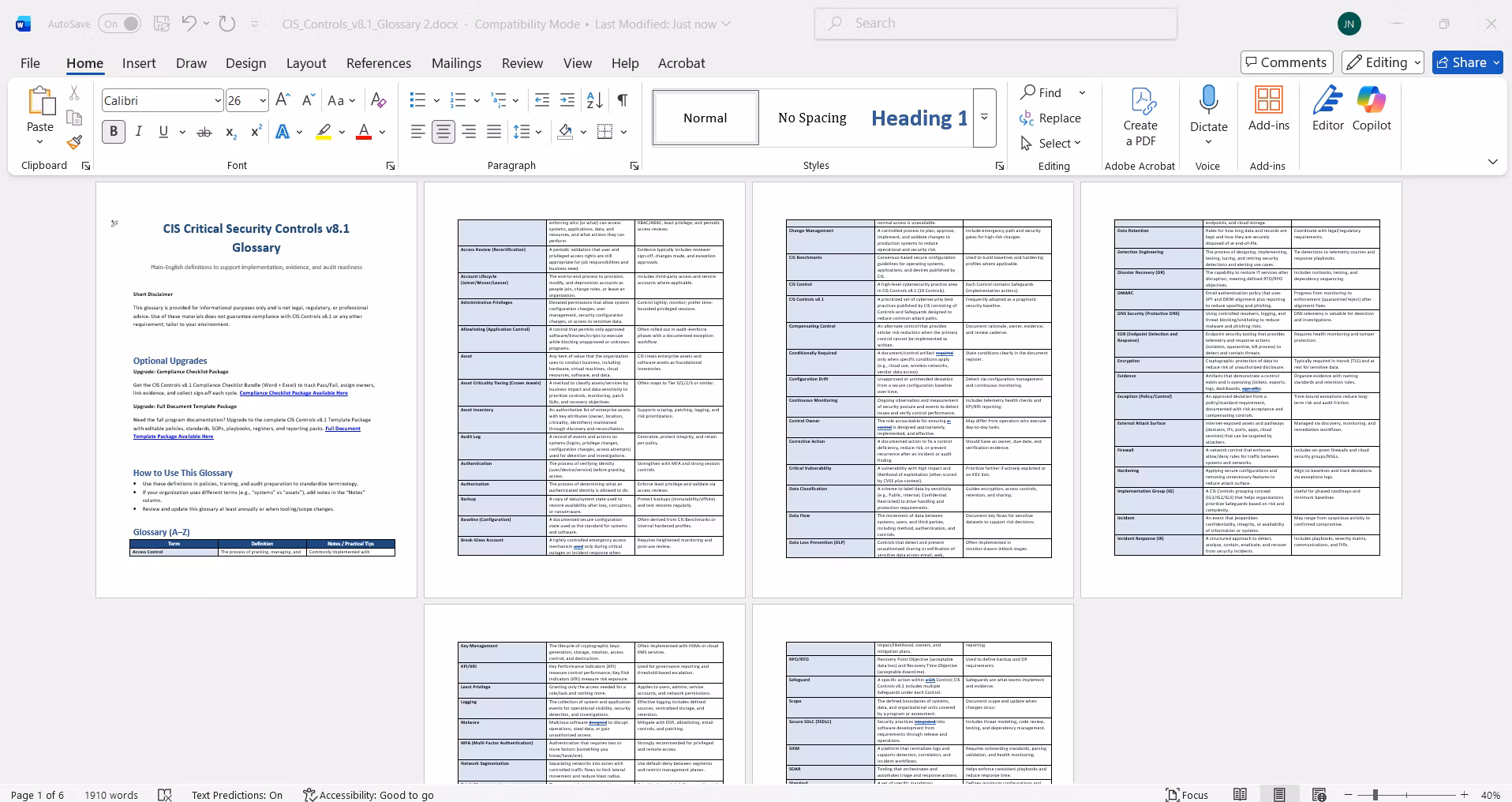Justify the paragraph text
This screenshot has height=802, width=1512.
coord(494,132)
